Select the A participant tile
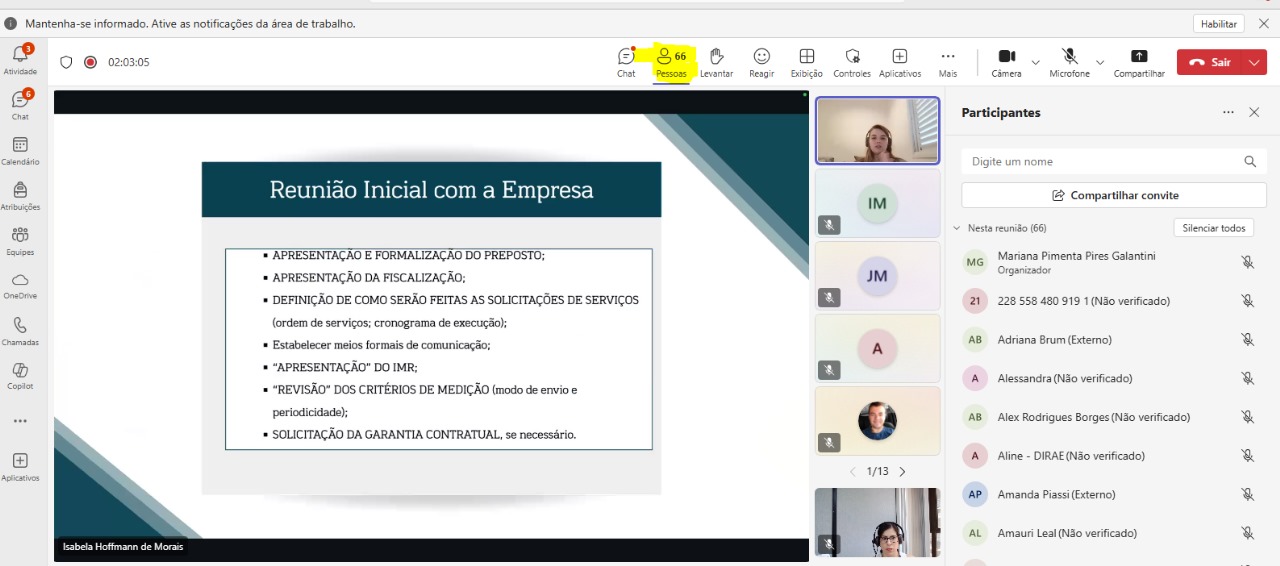The width and height of the screenshot is (1280, 566). click(878, 348)
